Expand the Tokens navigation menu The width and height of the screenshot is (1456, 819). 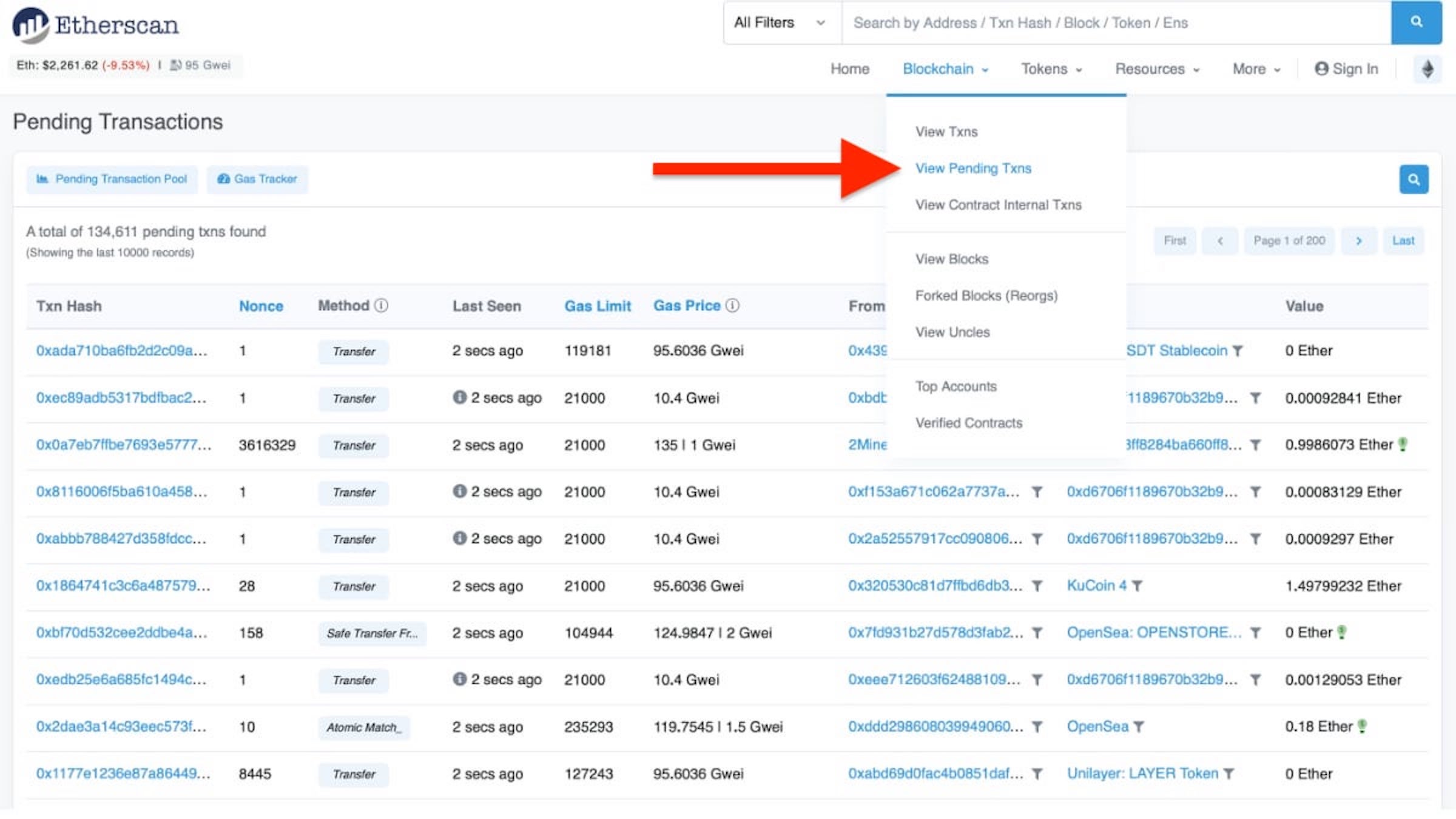1051,69
